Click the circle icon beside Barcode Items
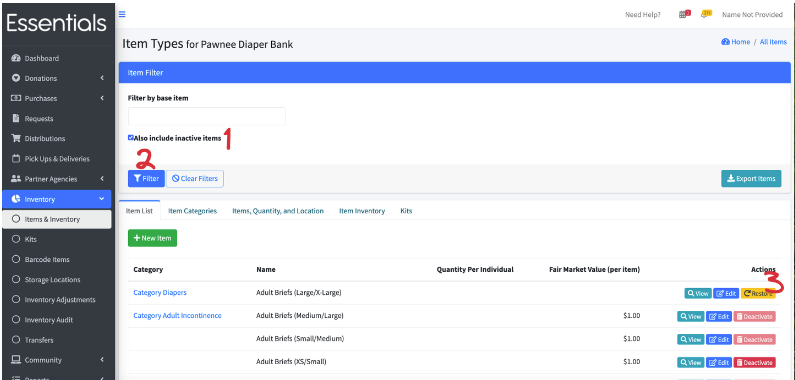The height and width of the screenshot is (380, 795). pos(16,259)
